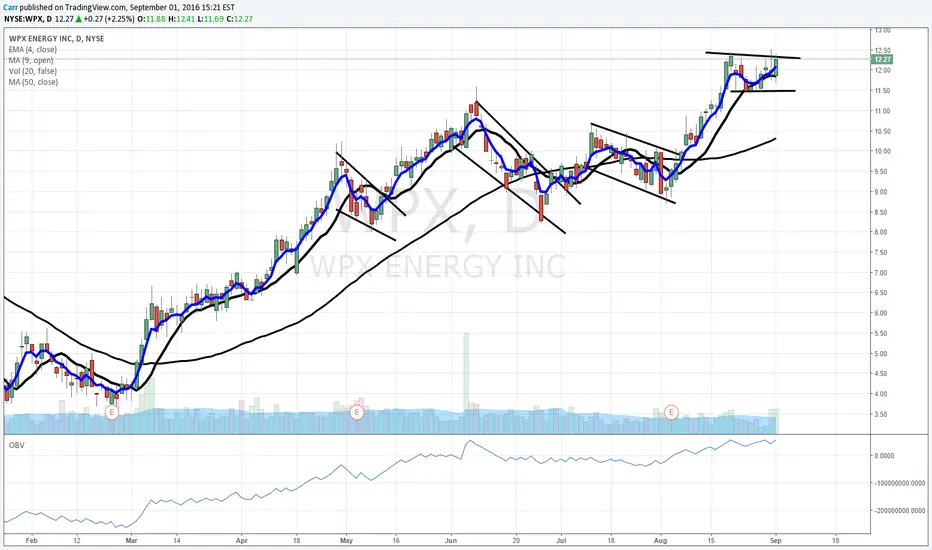Click the L:11.69 low value
Viewport: 932px width, 550px height.
(x=210, y=19)
